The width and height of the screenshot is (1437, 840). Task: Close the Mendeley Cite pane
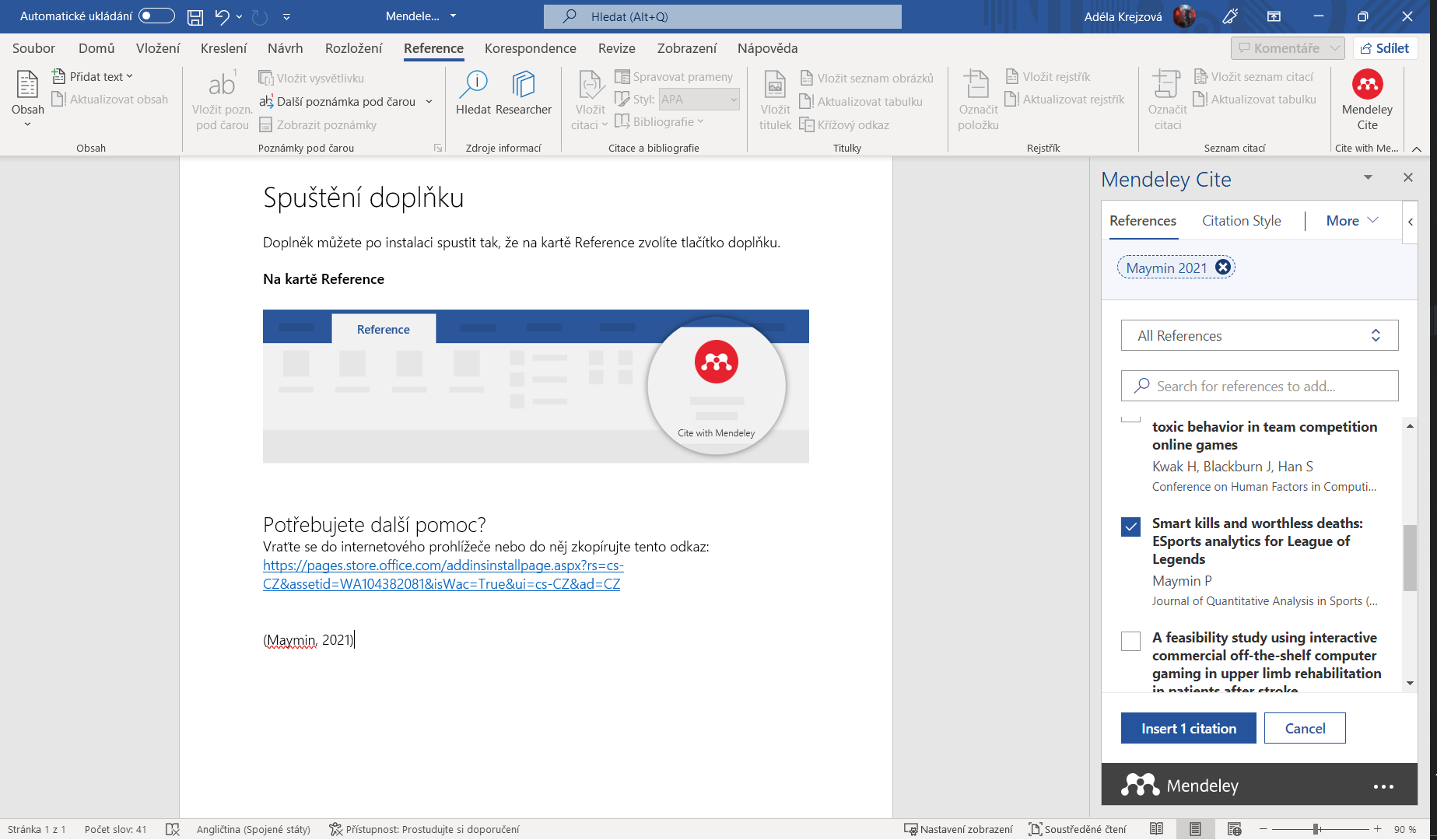point(1407,177)
